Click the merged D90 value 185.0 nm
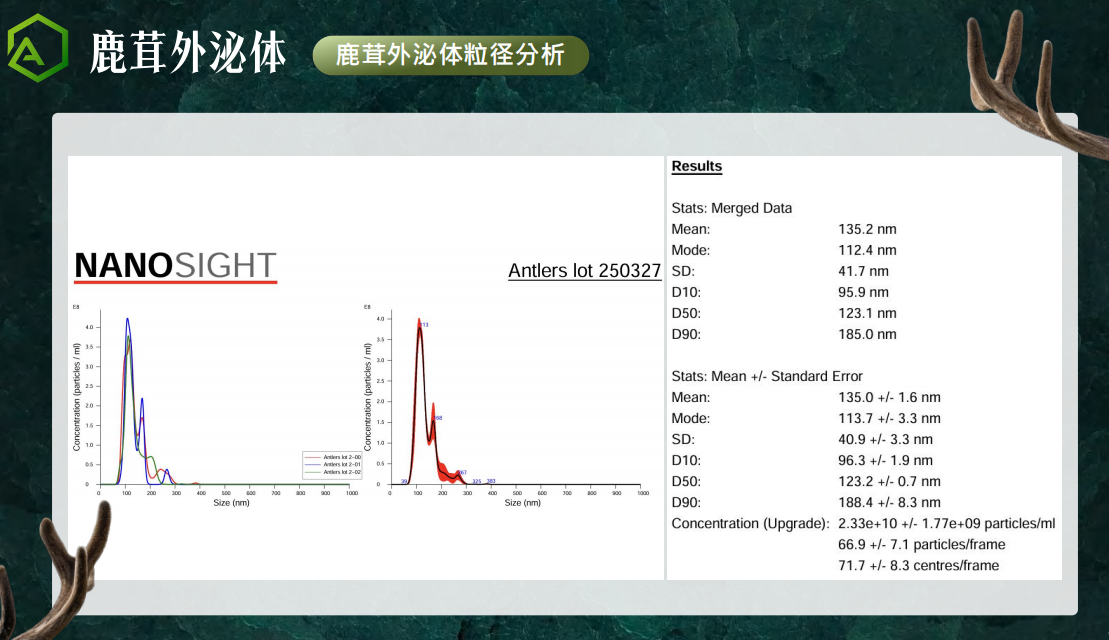 pyautogui.click(x=867, y=334)
